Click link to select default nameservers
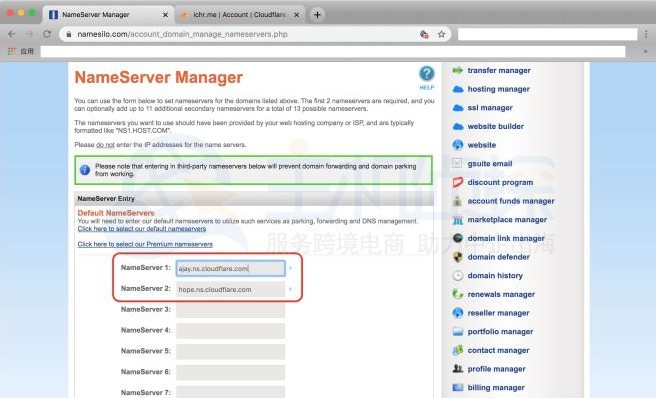The height and width of the screenshot is (398, 656). [142, 229]
